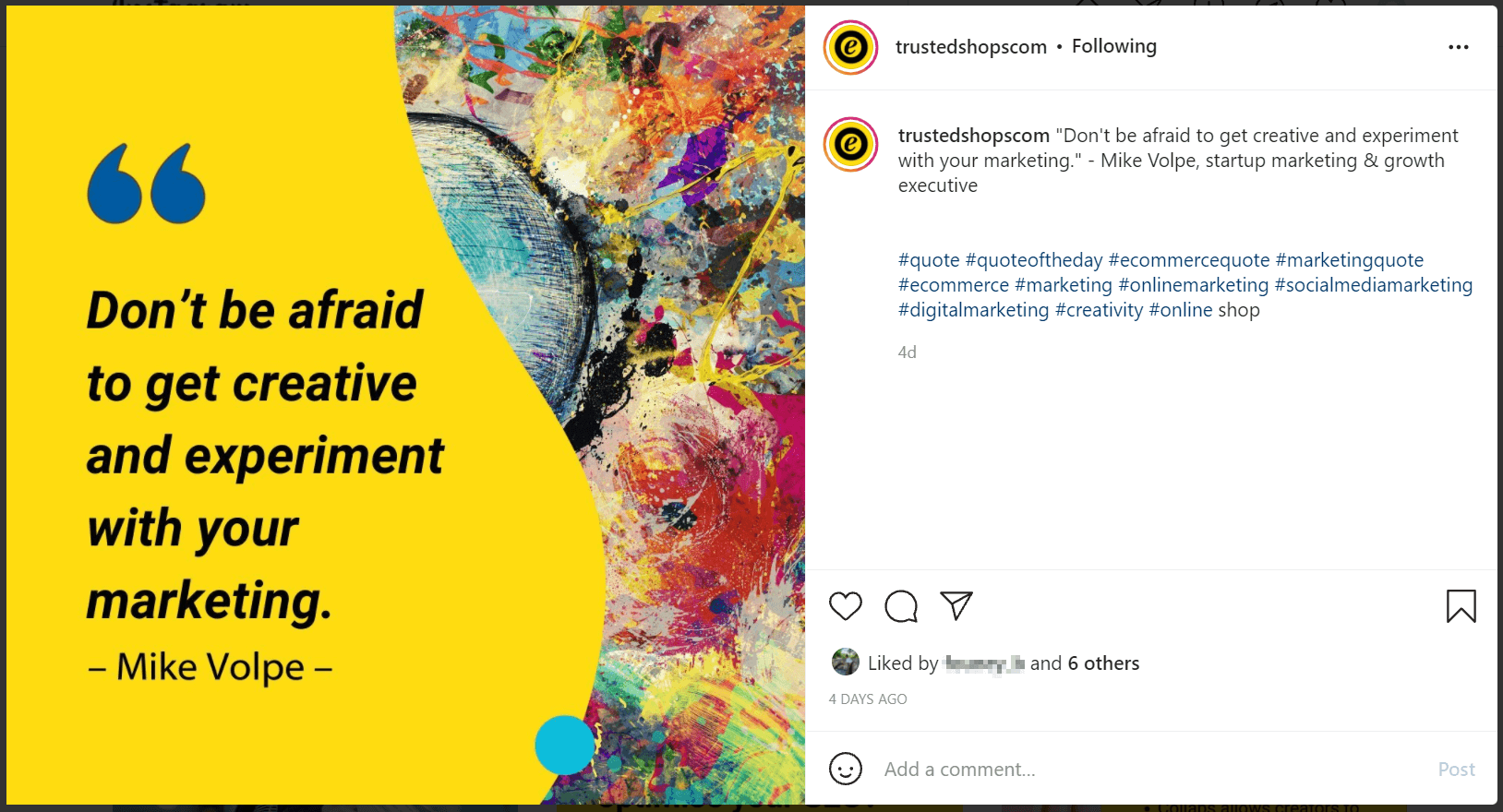Open emoji picker in comment box

tap(845, 769)
